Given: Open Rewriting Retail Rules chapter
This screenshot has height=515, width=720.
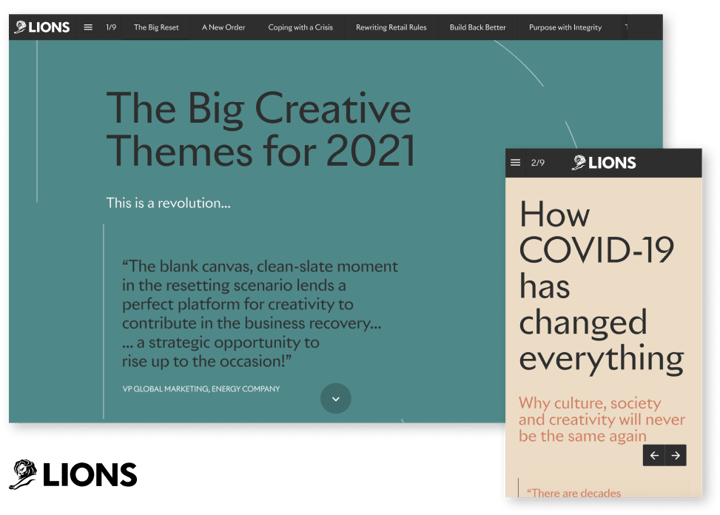Looking at the screenshot, I should pos(391,27).
